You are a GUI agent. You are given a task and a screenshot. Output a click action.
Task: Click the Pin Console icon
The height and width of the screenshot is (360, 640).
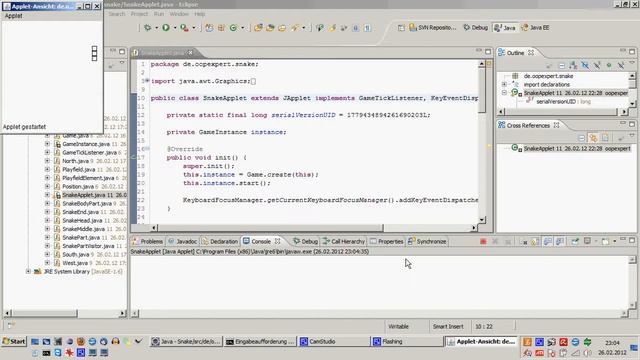pyautogui.click(x=575, y=242)
